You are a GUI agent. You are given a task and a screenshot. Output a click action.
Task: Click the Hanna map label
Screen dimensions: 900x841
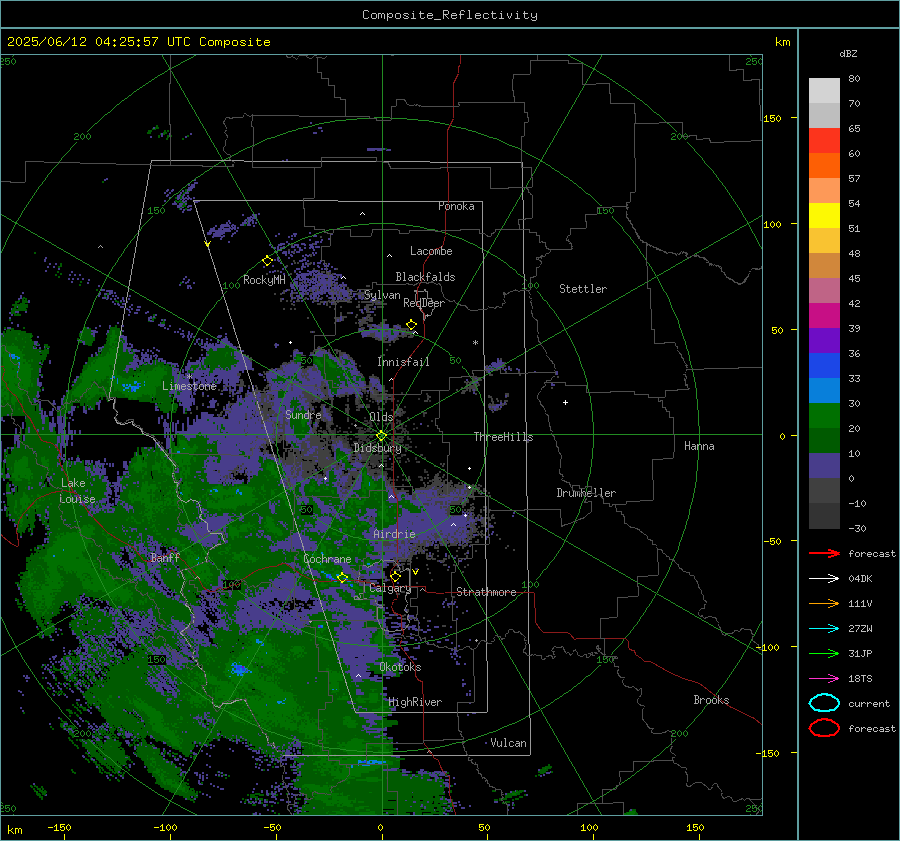pos(699,446)
